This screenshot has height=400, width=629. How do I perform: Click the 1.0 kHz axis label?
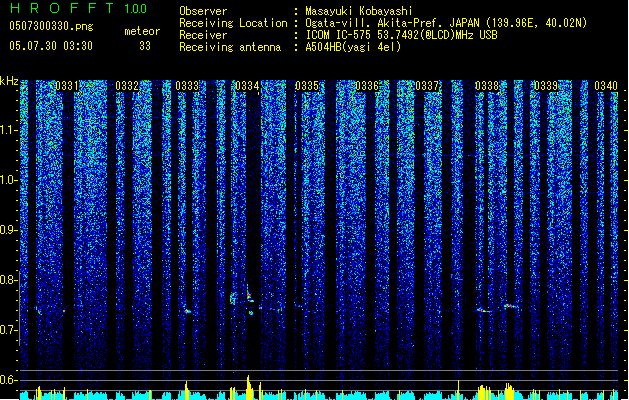[x=9, y=180]
